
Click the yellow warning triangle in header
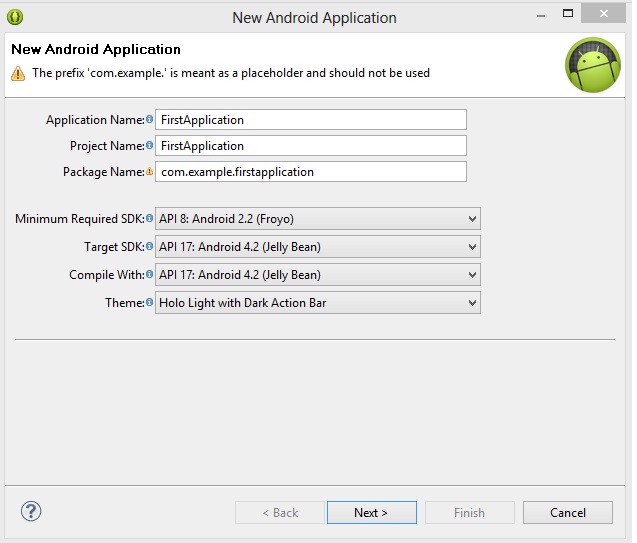tap(18, 74)
